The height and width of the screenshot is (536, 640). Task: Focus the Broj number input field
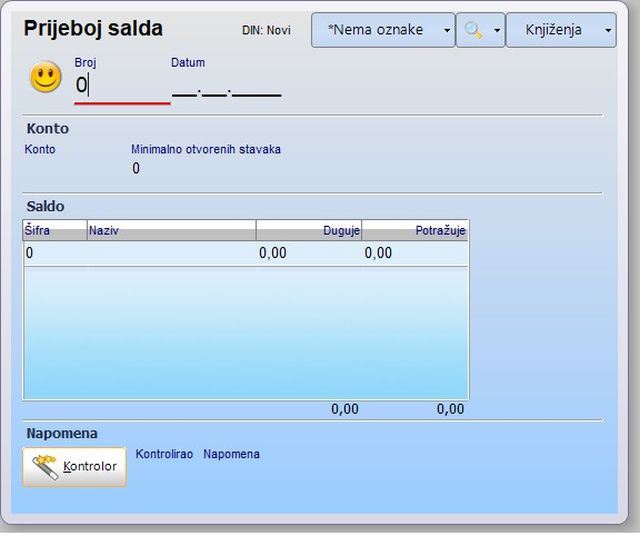coord(120,86)
